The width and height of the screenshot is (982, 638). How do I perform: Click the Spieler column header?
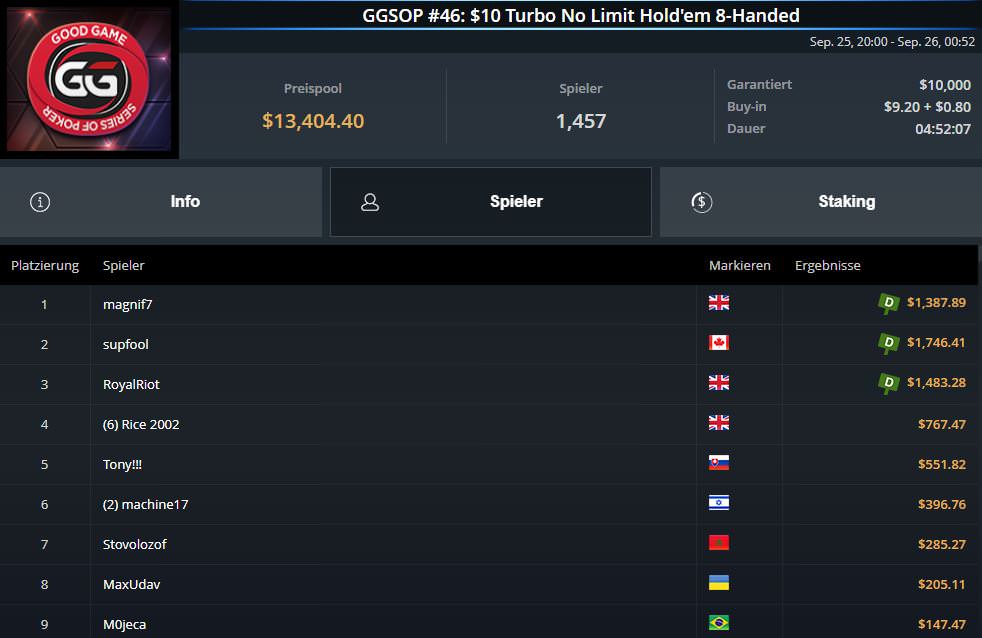(123, 265)
